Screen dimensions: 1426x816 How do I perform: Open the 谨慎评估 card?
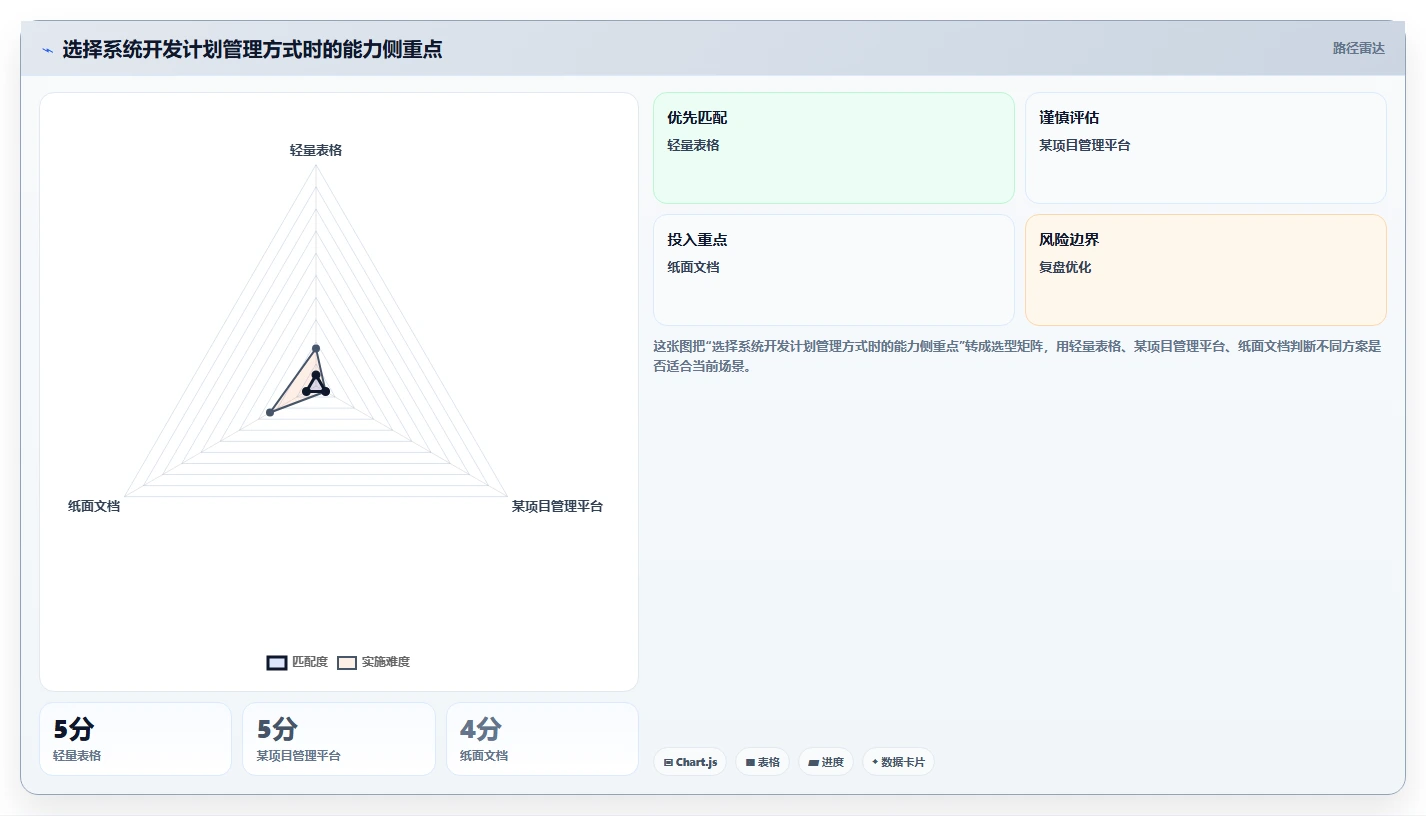point(1206,148)
